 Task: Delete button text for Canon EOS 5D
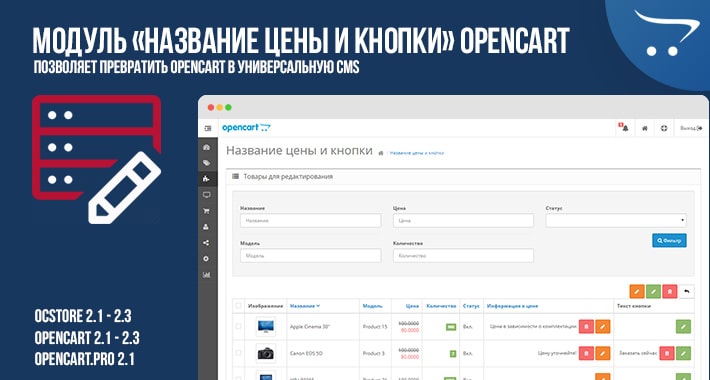(667, 353)
